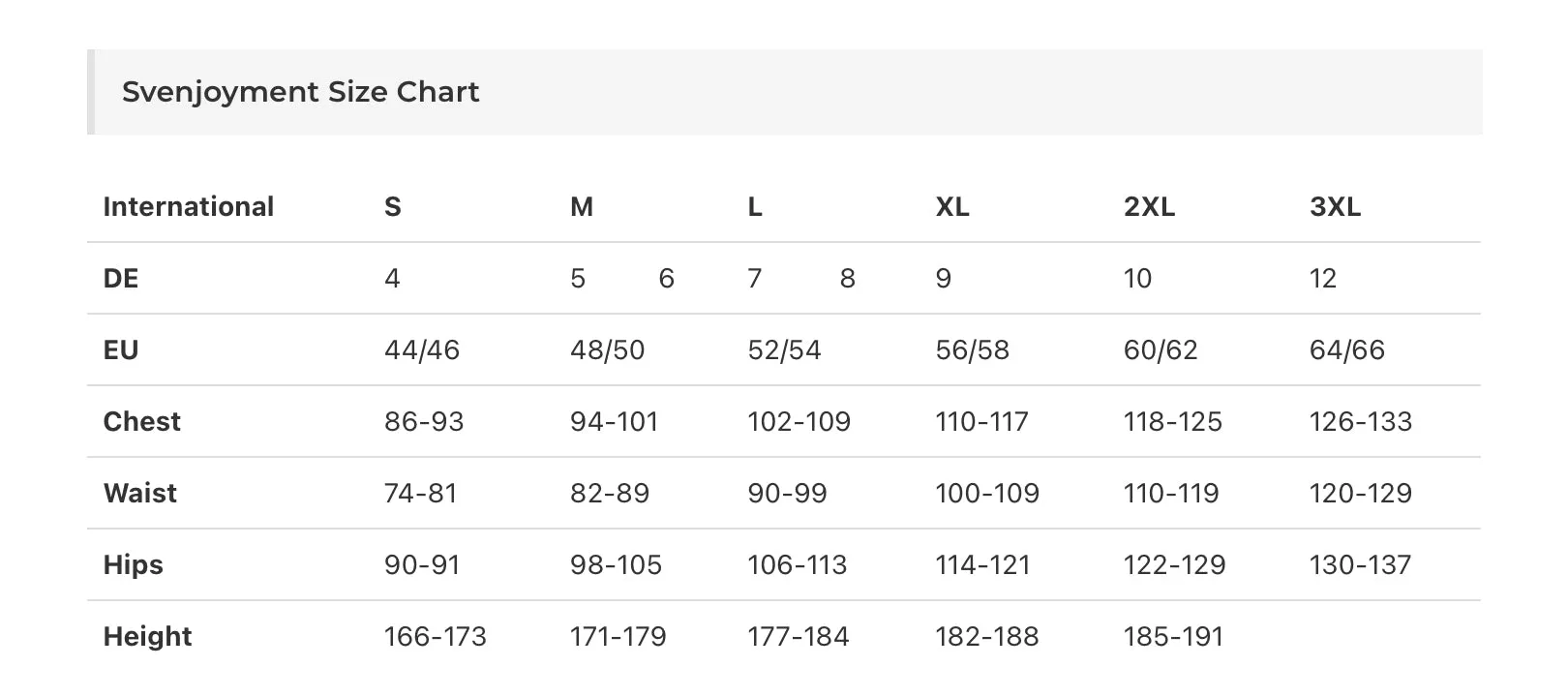Select the DE row label

pos(121,278)
